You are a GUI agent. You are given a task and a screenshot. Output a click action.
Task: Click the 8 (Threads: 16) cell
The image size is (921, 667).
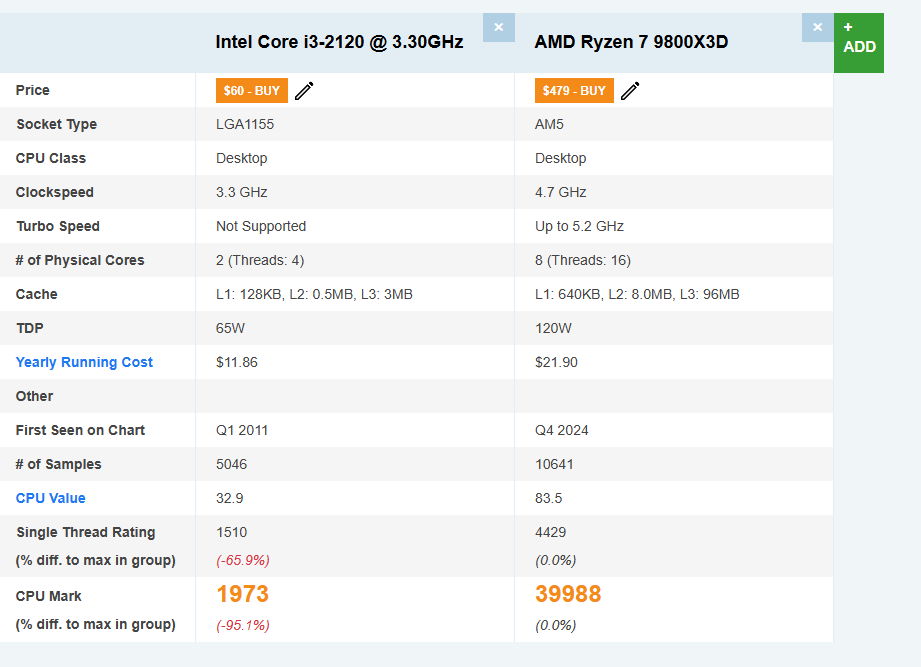point(583,261)
